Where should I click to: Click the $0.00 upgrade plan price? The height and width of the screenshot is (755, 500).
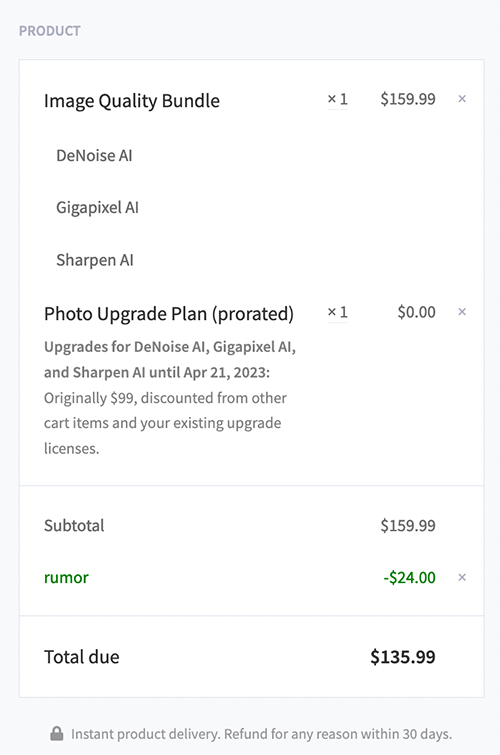pos(416,312)
